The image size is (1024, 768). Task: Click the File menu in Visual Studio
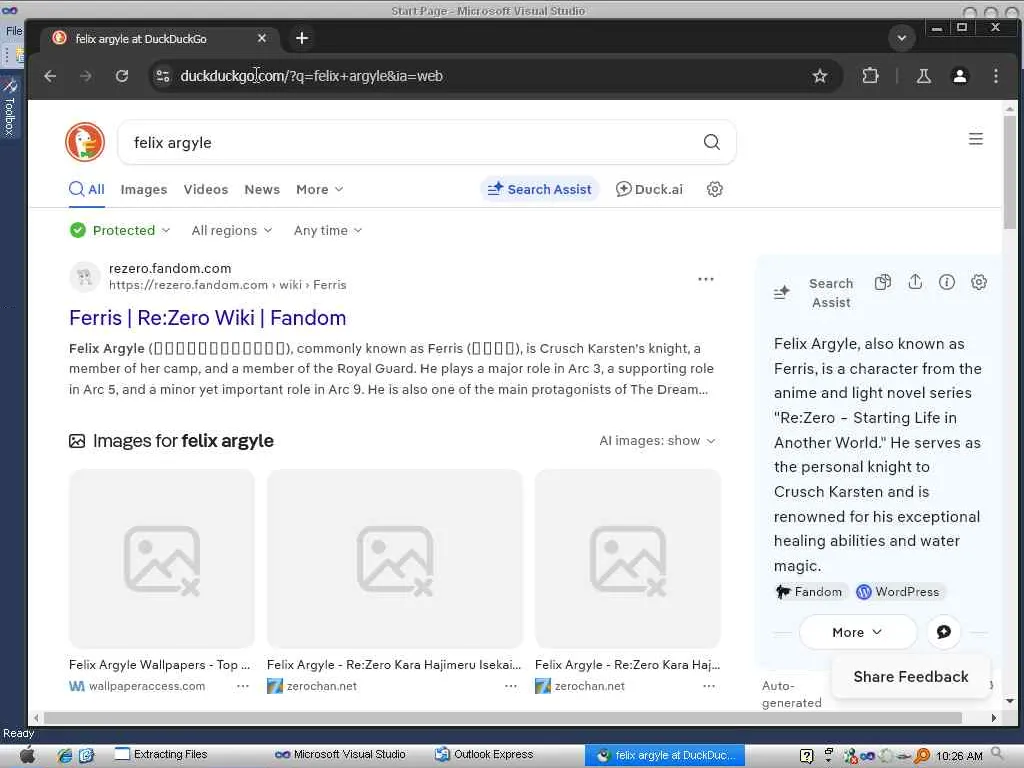14,31
